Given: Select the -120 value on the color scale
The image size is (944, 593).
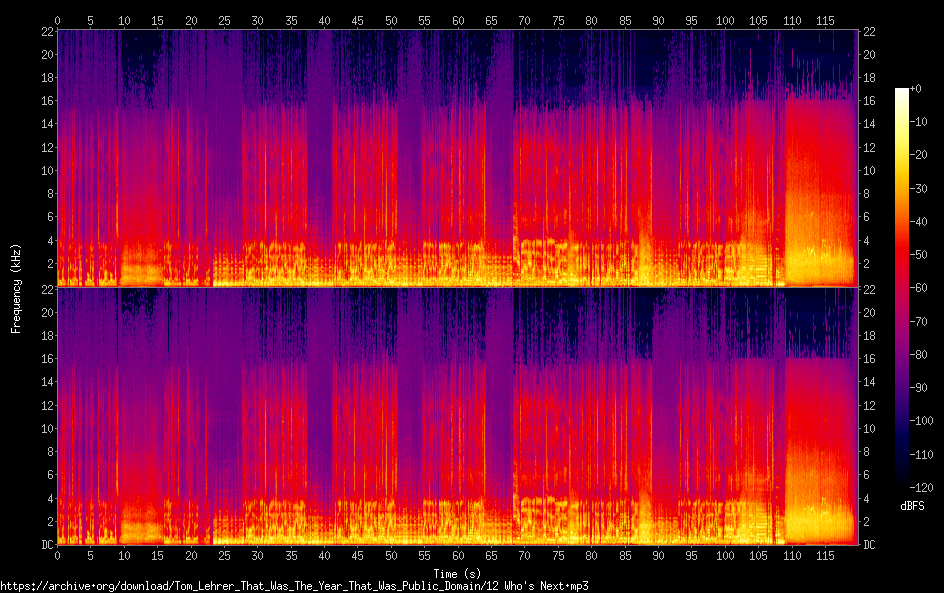Looking at the screenshot, I should click(922, 488).
